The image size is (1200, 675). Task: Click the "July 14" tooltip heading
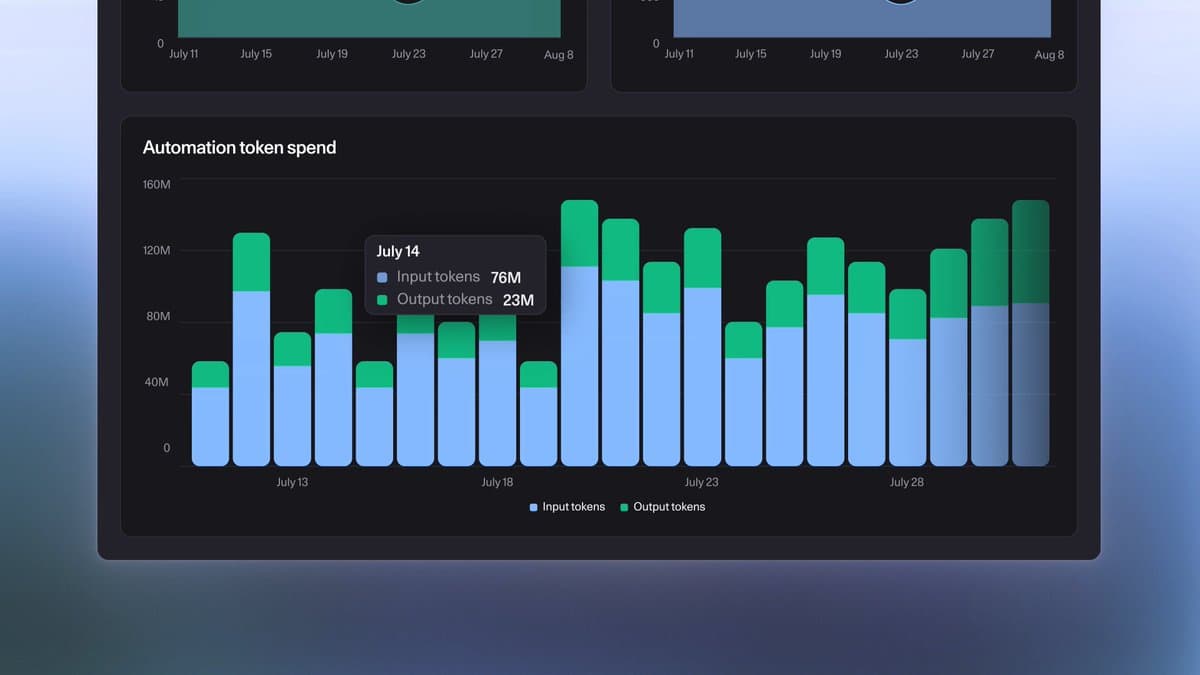[x=398, y=251]
